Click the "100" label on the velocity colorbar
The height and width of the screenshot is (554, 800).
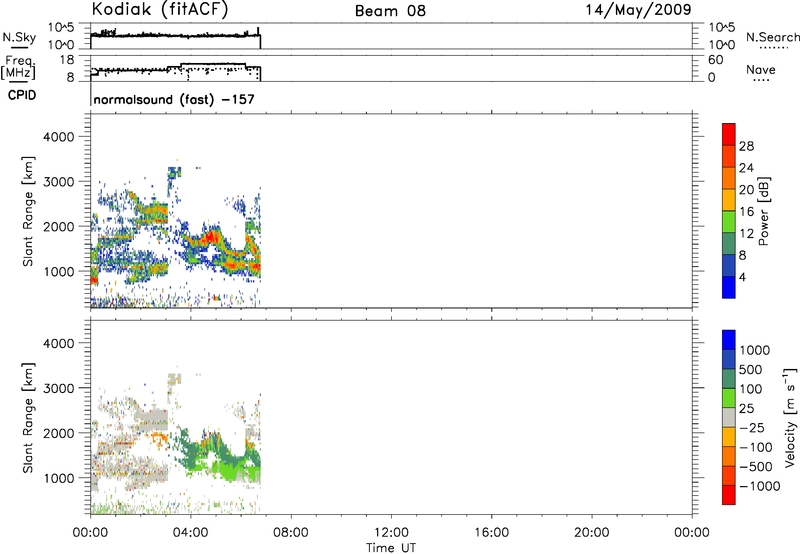pos(751,389)
